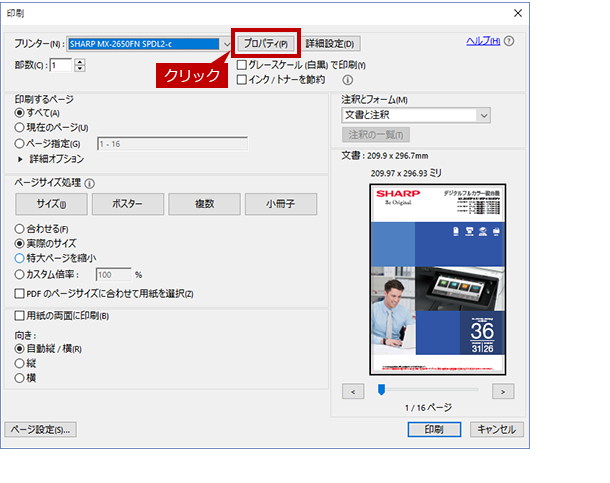
Task: Enable 用紙の両面に印刷 duplex checkbox
Action: [19, 315]
